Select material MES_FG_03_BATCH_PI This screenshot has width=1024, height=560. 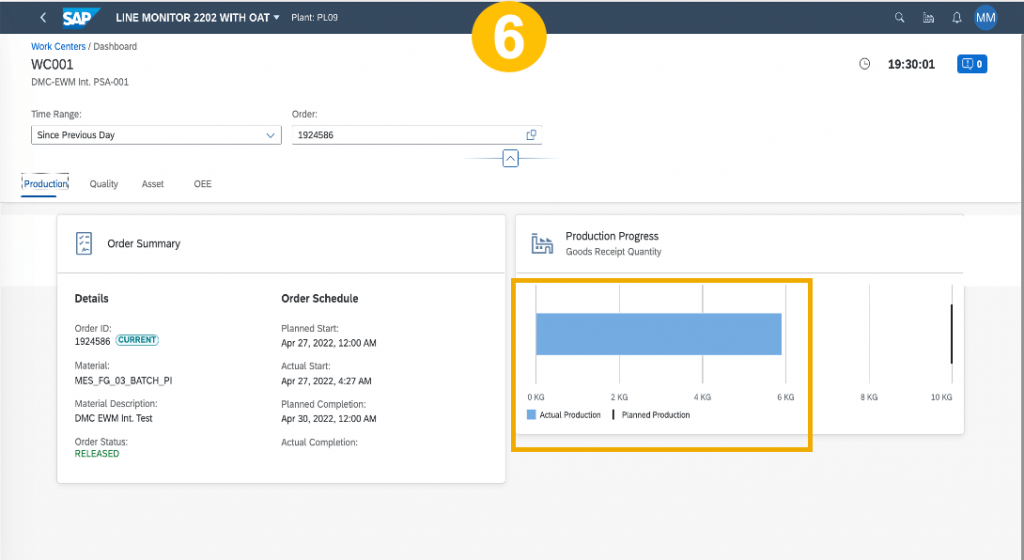tap(123, 381)
